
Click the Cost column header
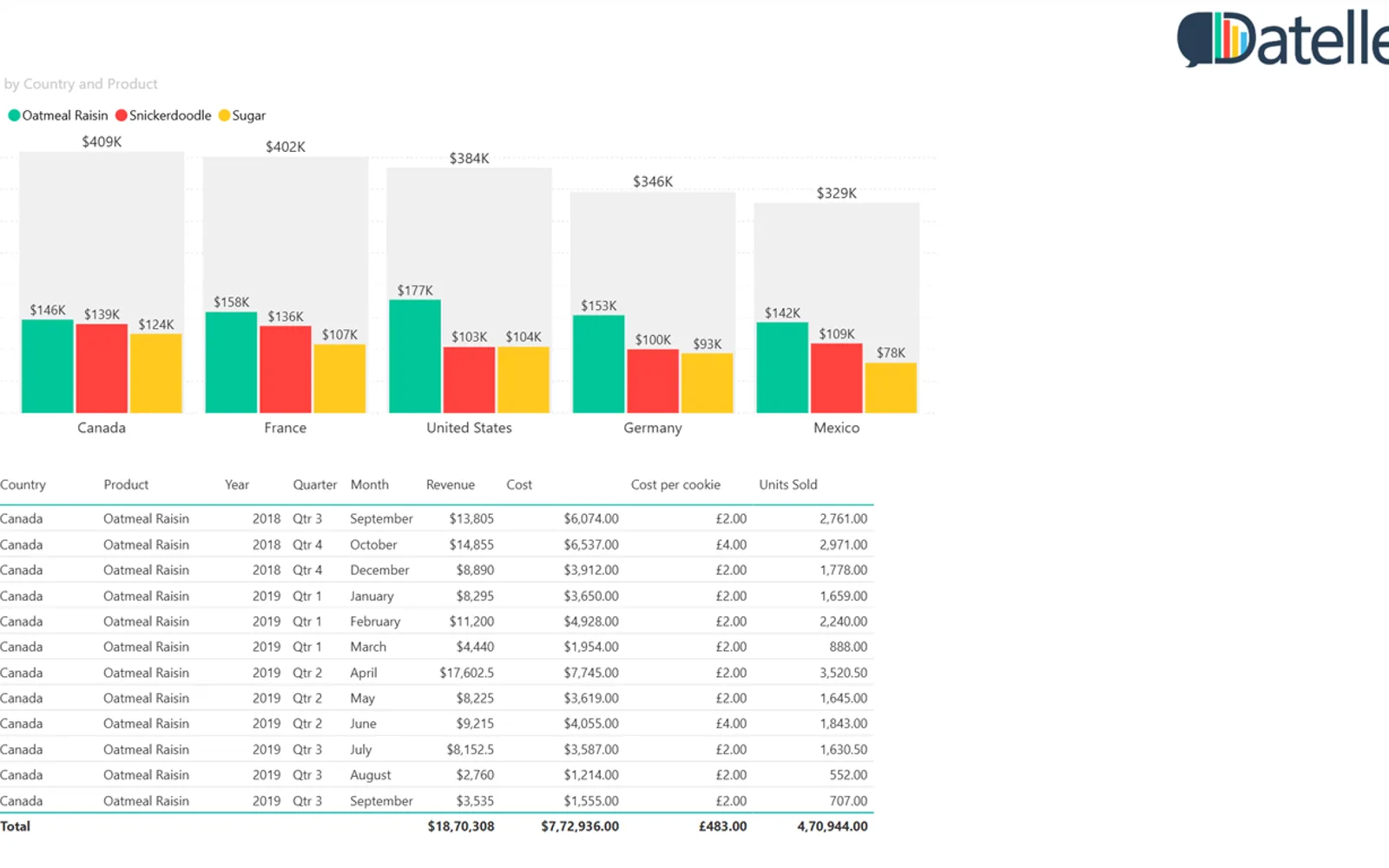[519, 484]
